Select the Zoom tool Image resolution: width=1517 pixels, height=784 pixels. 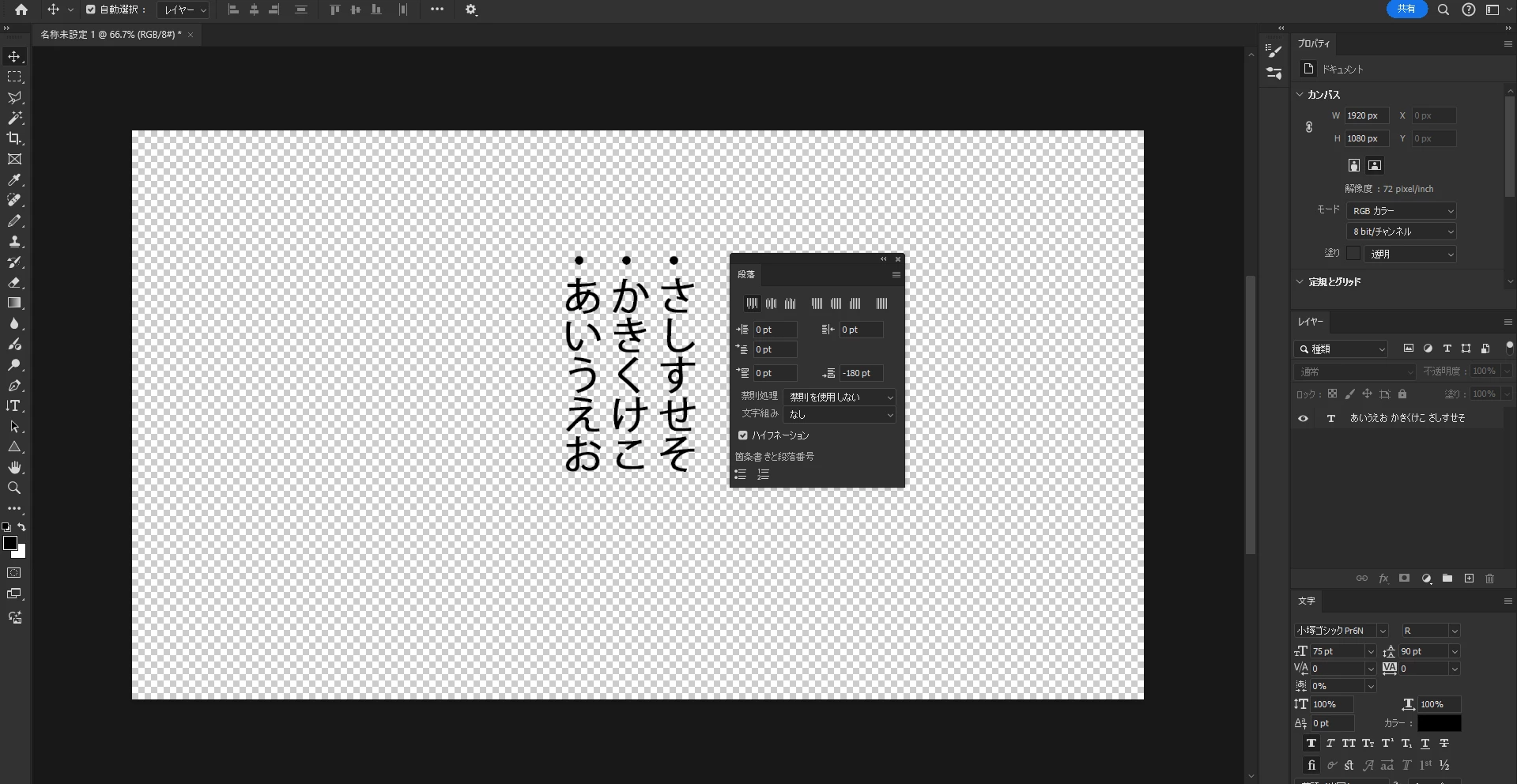14,488
